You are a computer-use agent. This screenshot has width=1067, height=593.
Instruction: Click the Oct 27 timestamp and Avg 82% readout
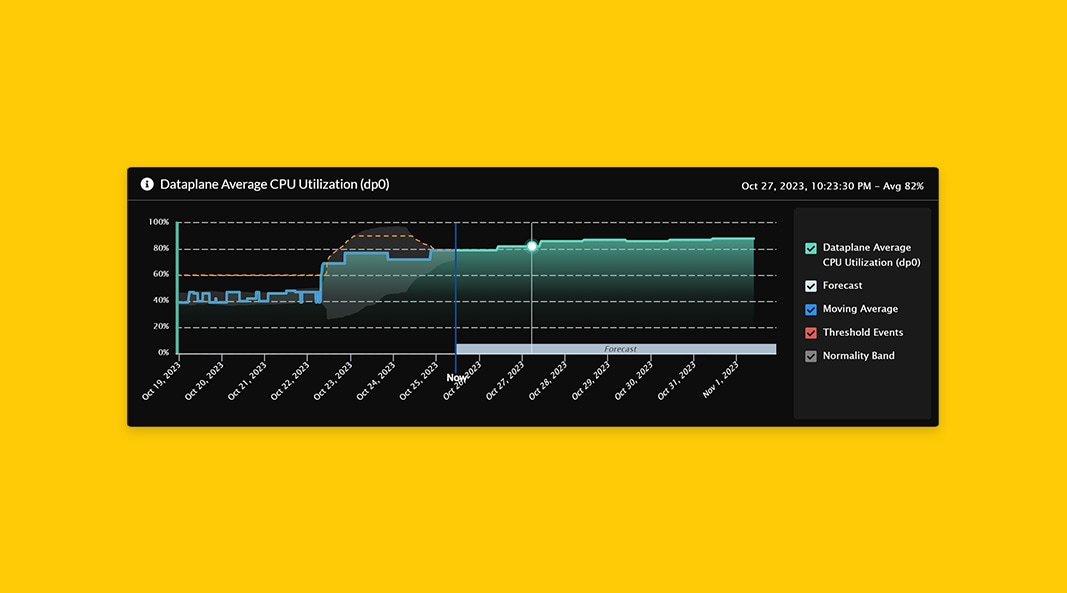point(832,186)
